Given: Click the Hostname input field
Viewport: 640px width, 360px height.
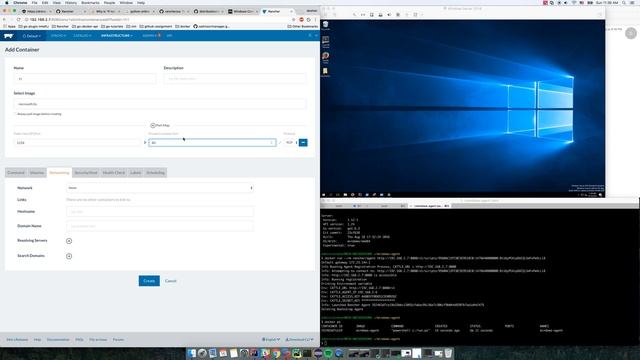Looking at the screenshot, I should (160, 212).
